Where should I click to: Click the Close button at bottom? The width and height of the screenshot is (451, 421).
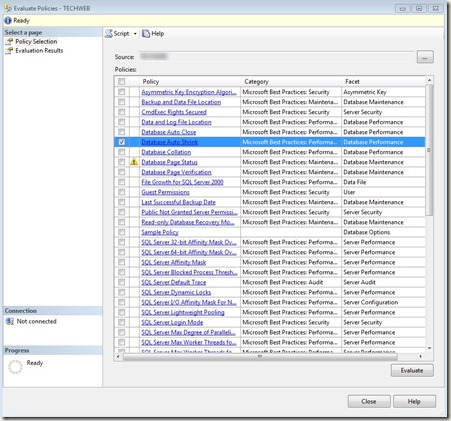(x=369, y=401)
